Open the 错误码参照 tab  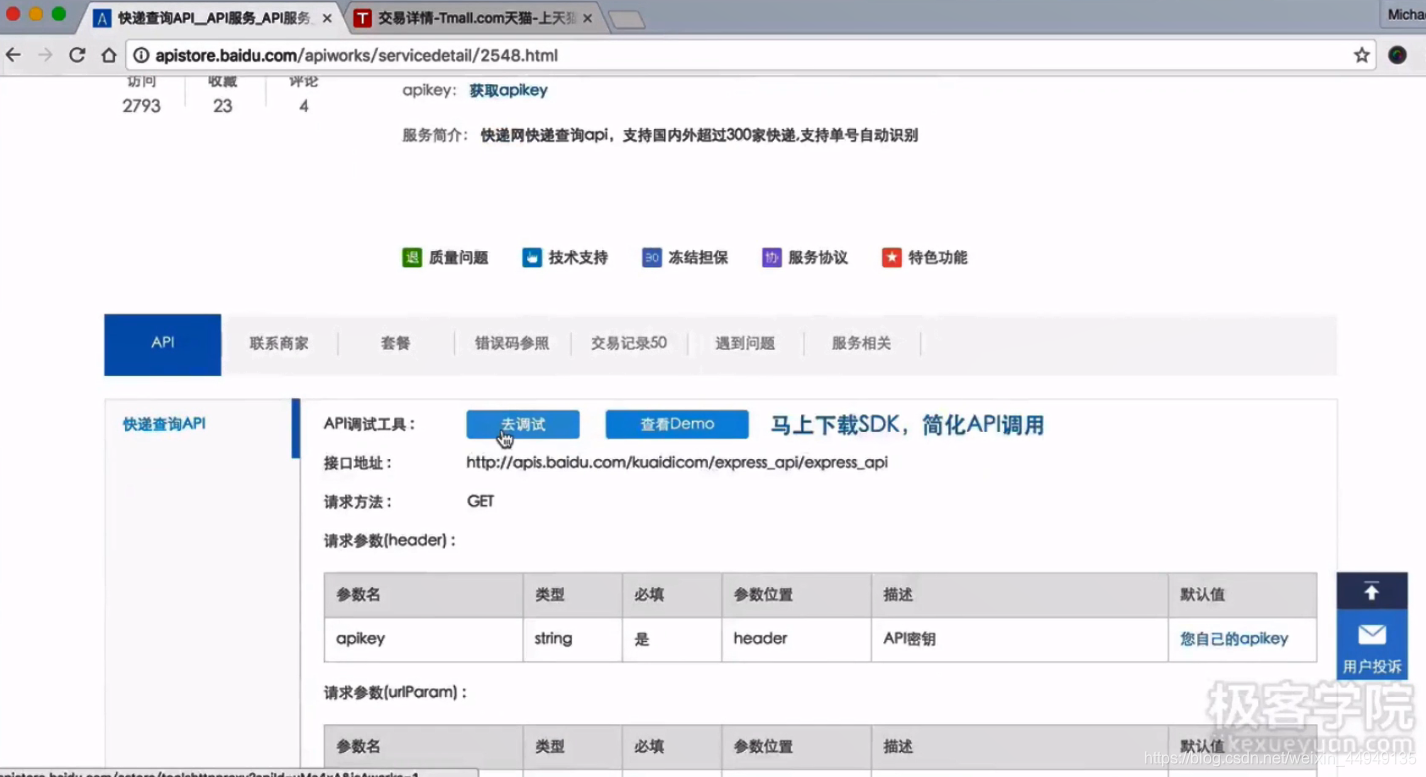point(512,343)
